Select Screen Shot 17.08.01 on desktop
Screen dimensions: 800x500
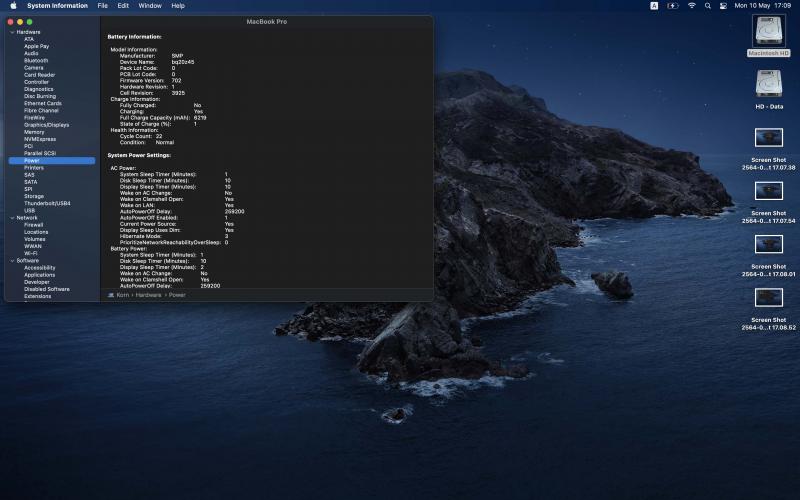click(768, 256)
